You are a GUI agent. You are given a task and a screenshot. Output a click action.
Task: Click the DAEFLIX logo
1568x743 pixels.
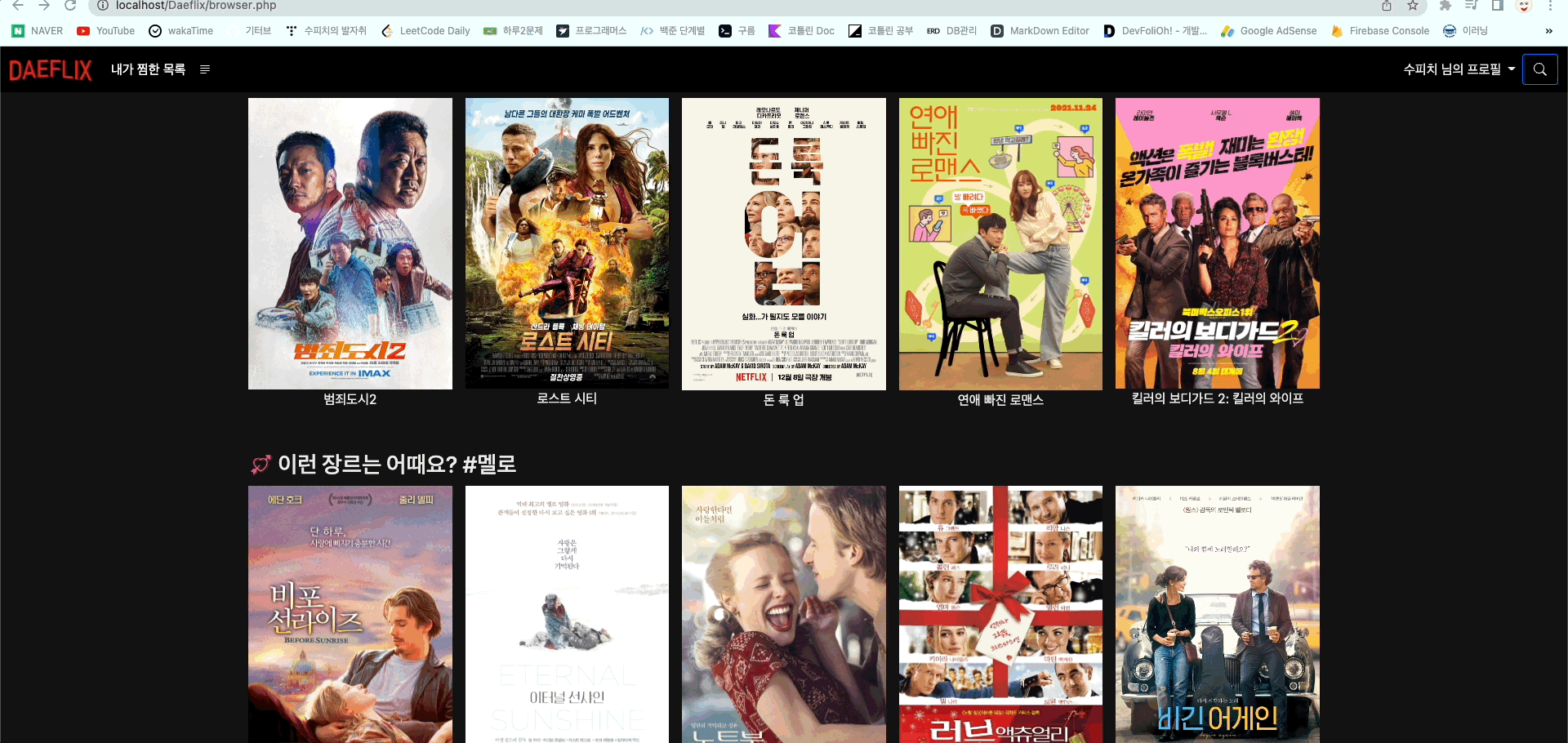click(x=51, y=69)
